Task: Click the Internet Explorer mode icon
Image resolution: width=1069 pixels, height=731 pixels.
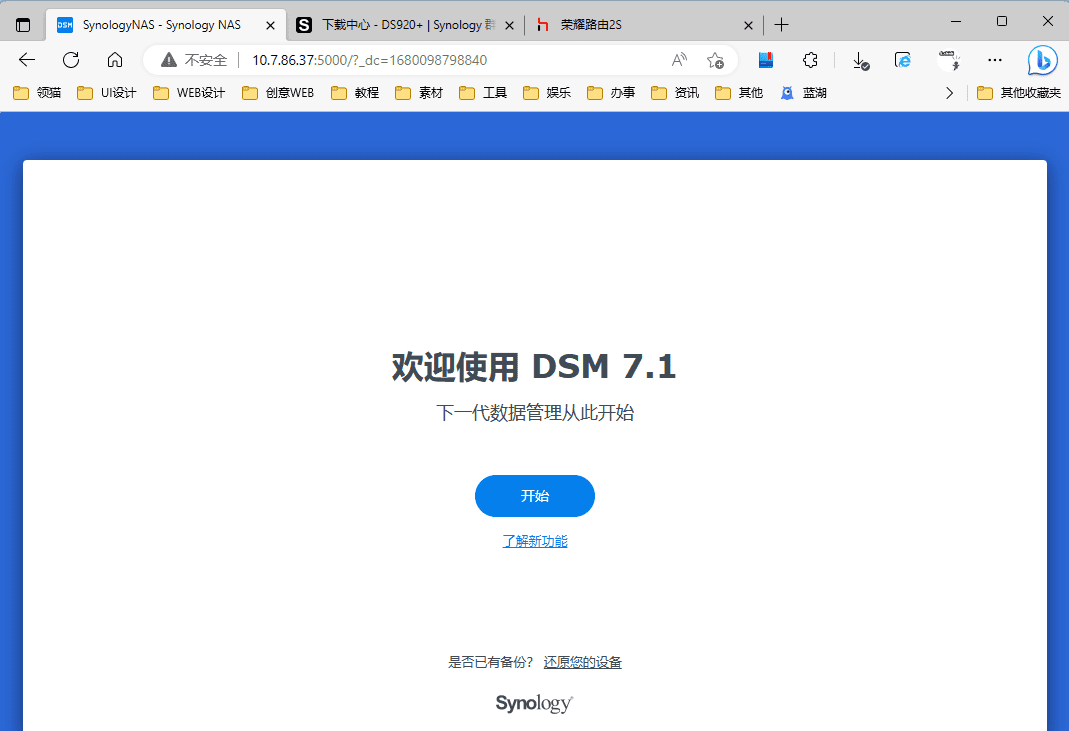Action: pyautogui.click(x=903, y=60)
